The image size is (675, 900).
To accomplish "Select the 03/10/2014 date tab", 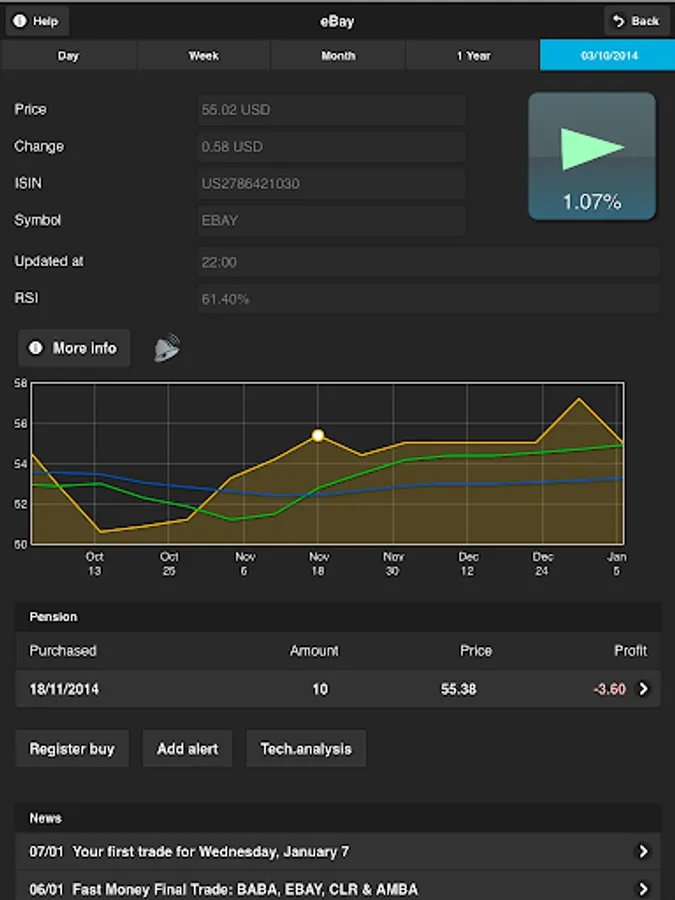I will click(x=608, y=56).
